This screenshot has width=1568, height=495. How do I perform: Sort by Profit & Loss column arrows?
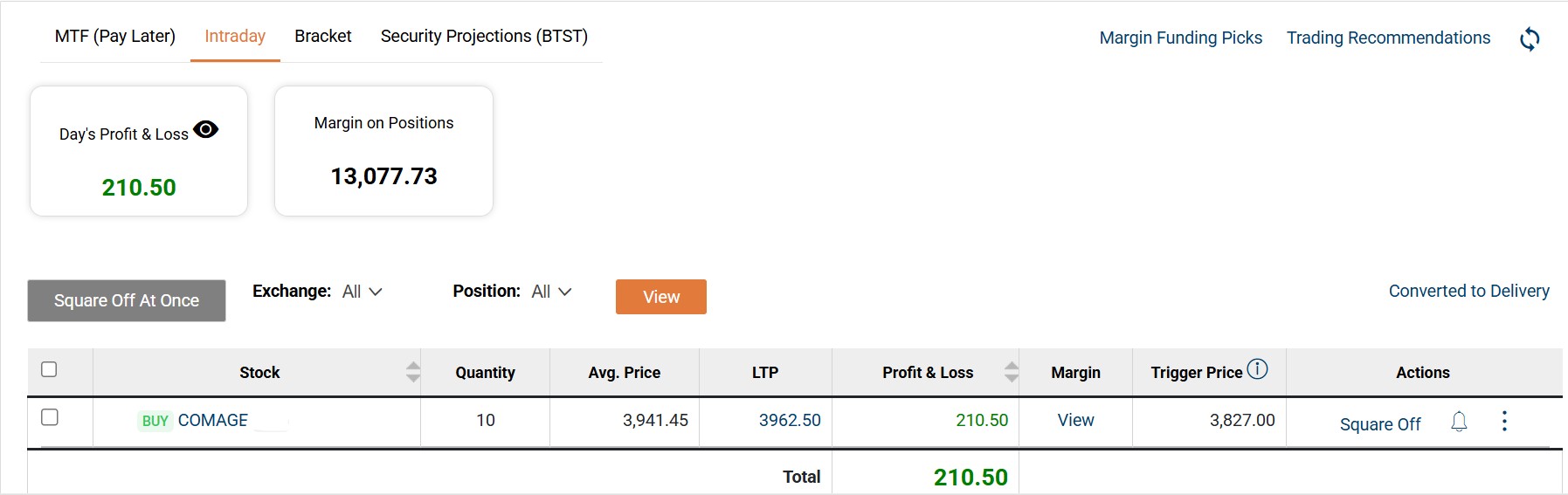coord(1011,372)
